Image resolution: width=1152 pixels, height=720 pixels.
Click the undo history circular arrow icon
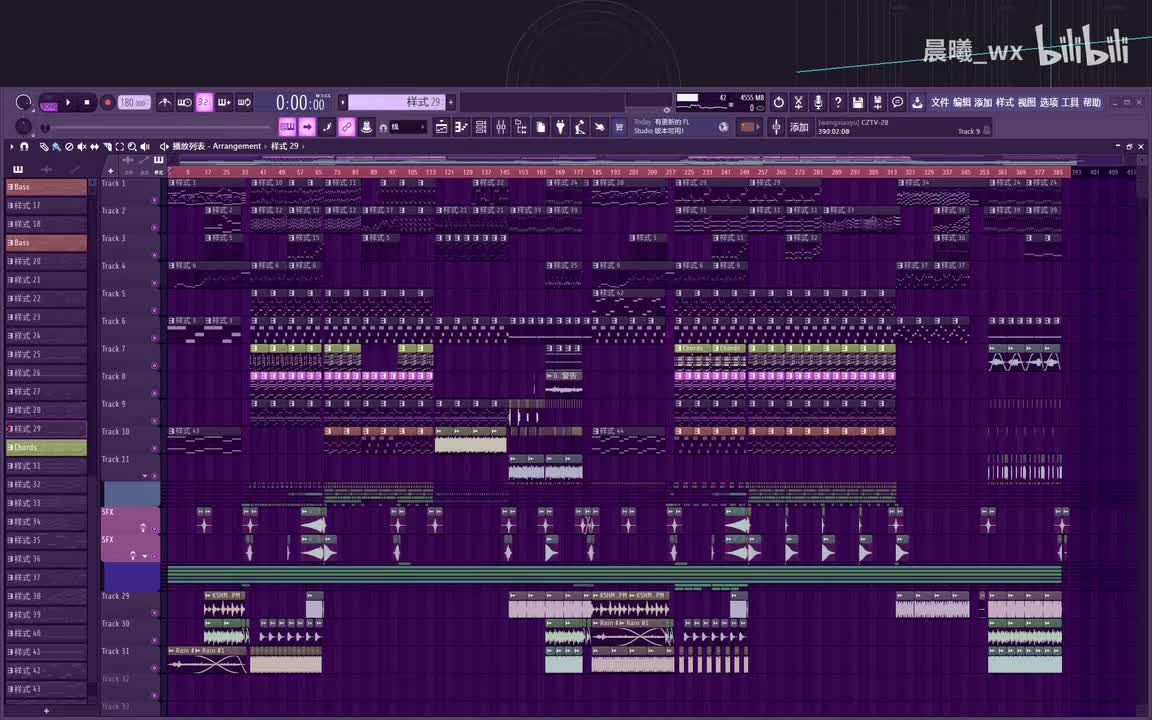pos(779,102)
